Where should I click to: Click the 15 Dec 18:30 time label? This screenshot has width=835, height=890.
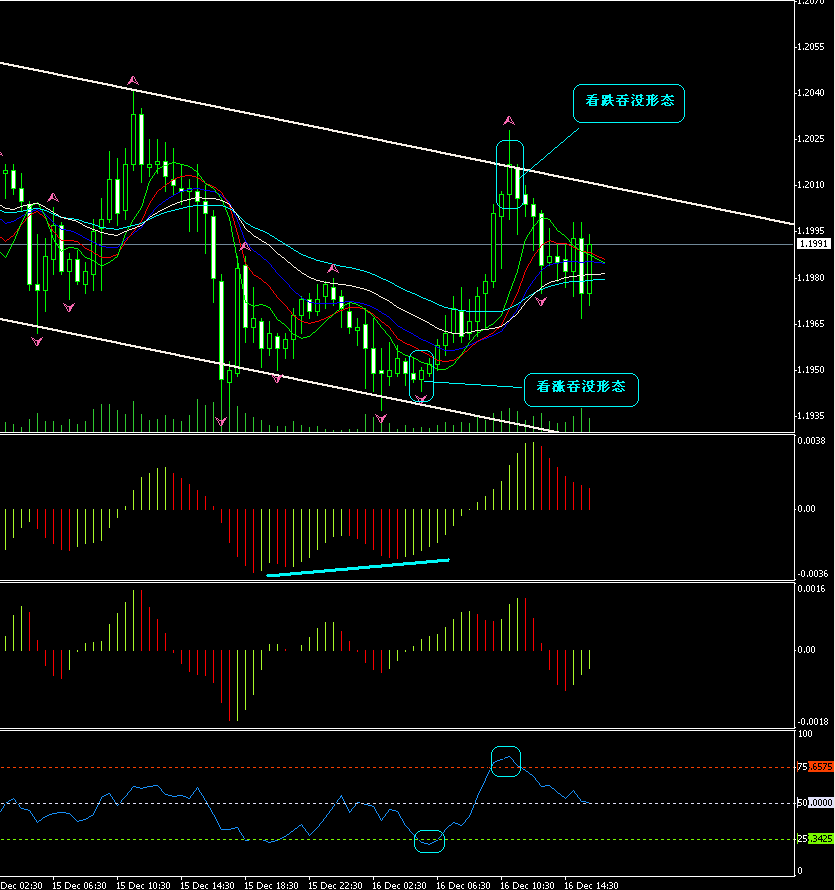coord(271,885)
